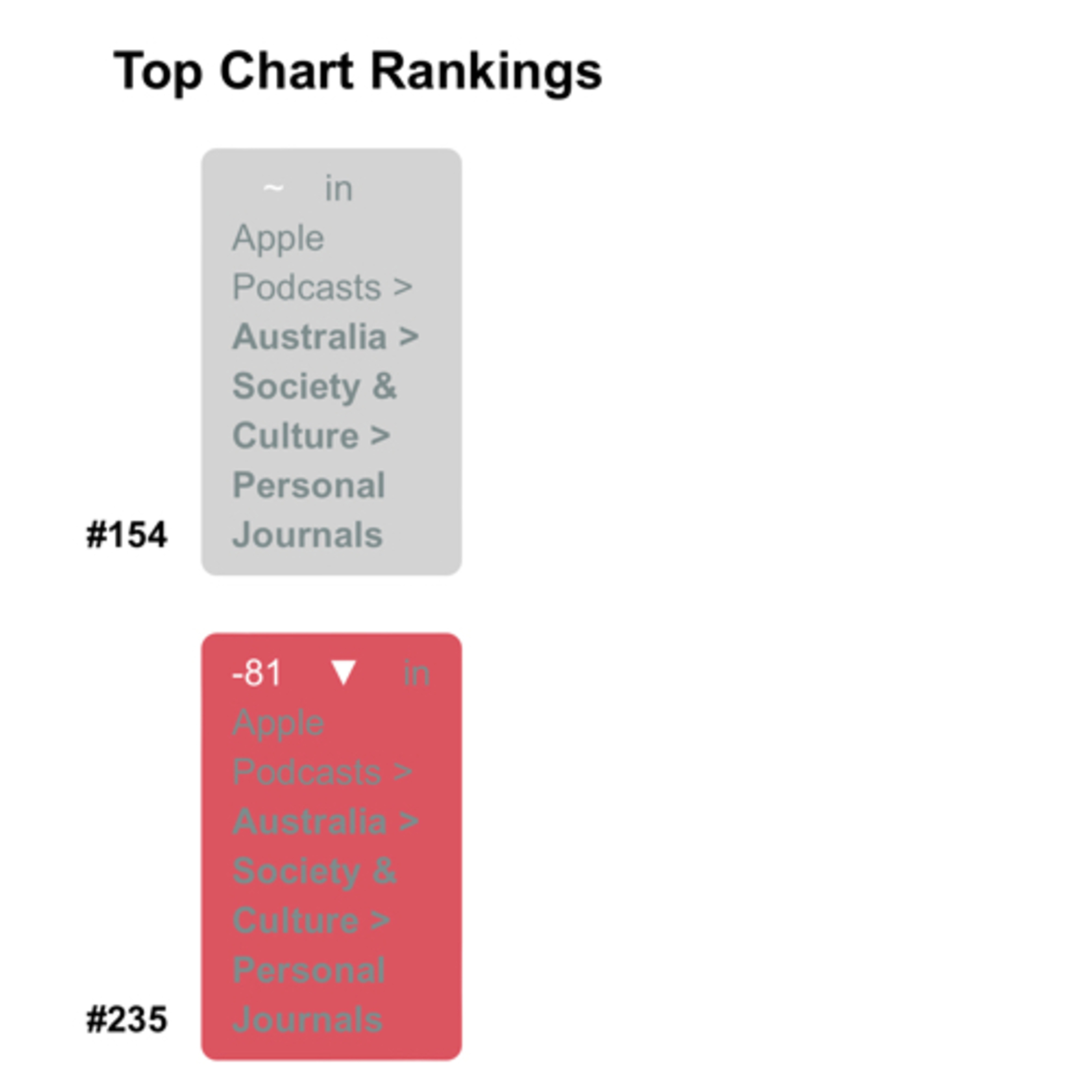Click the Top Chart Rankings heading
The width and height of the screenshot is (1092, 1092).
358,72
